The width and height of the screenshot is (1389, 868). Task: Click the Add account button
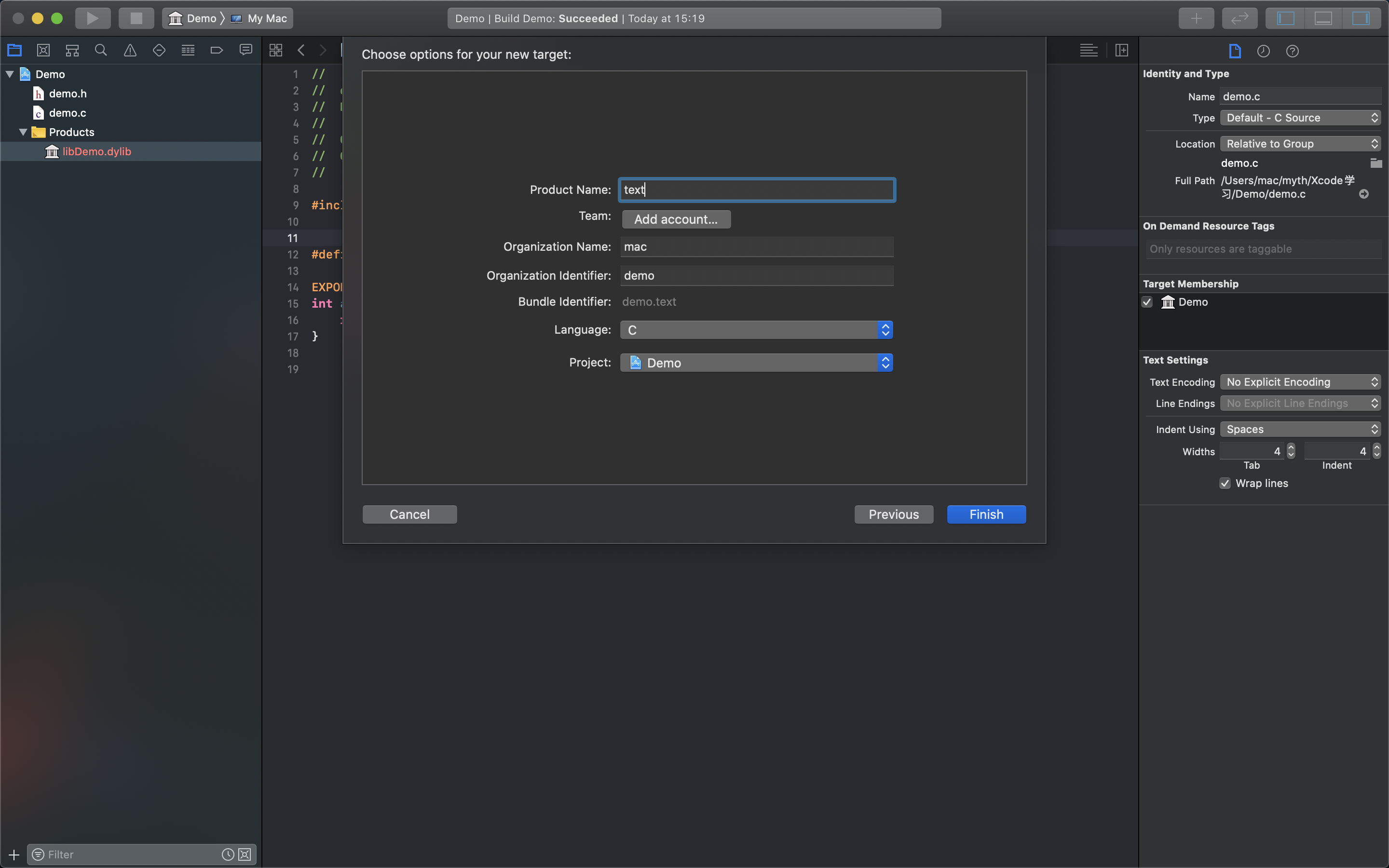click(676, 219)
